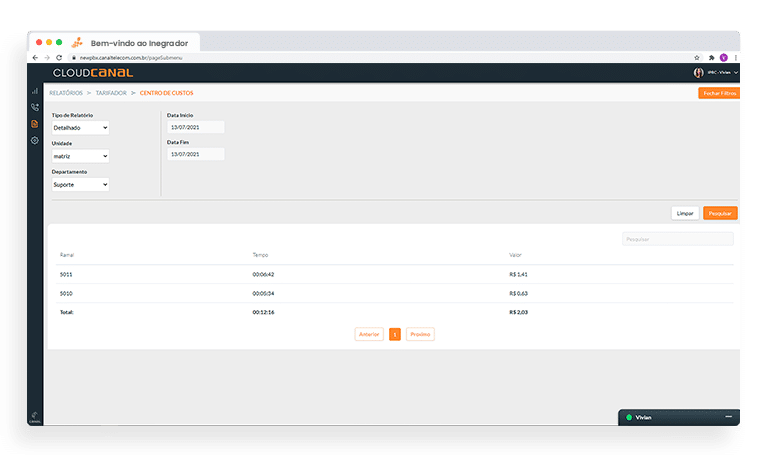Sort by the Ramal column header
The image size is (767, 456).
[67, 255]
